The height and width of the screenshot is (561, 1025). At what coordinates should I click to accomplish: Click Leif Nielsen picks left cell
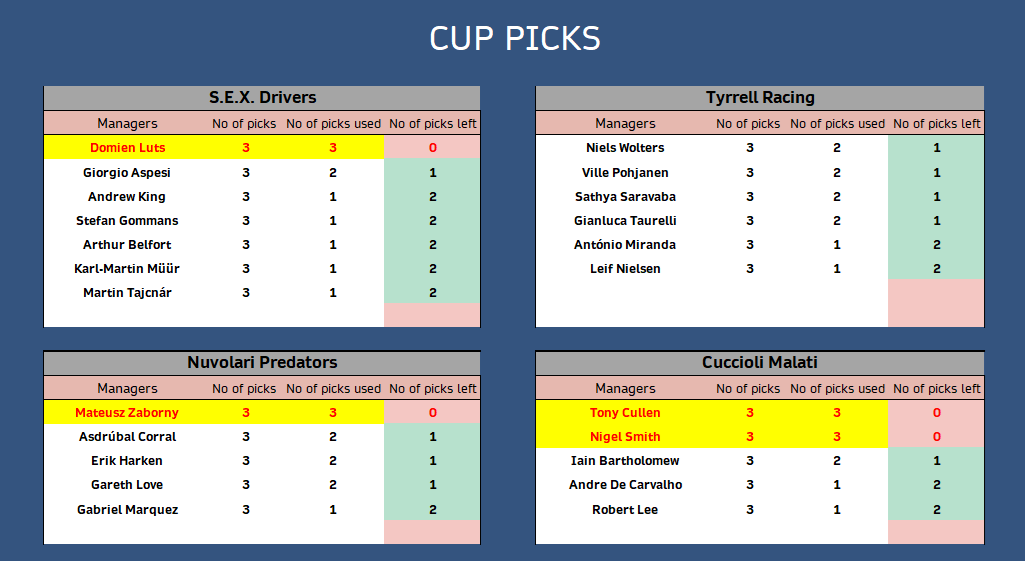pyautogui.click(x=936, y=269)
